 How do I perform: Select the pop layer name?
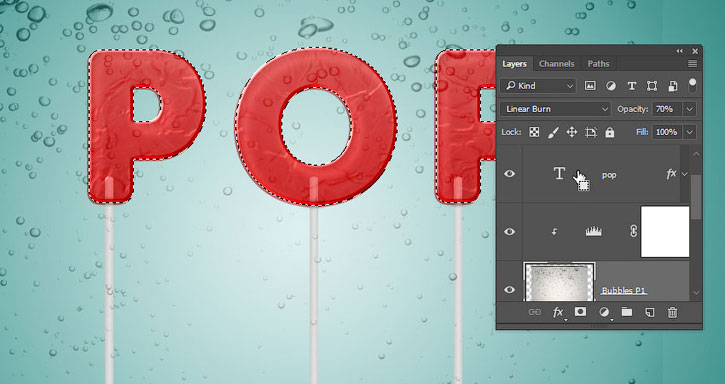pos(609,175)
